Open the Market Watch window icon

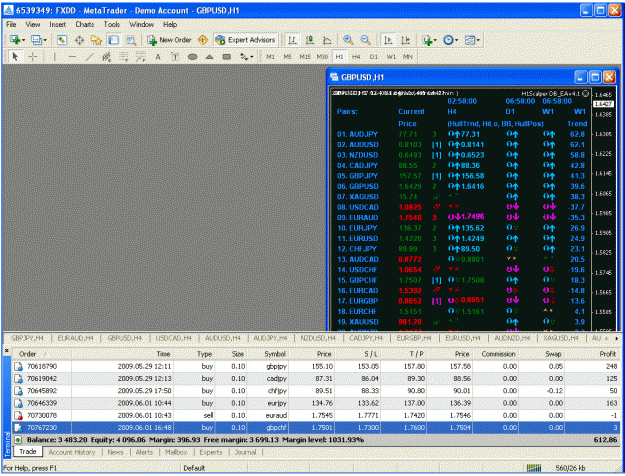click(62, 40)
